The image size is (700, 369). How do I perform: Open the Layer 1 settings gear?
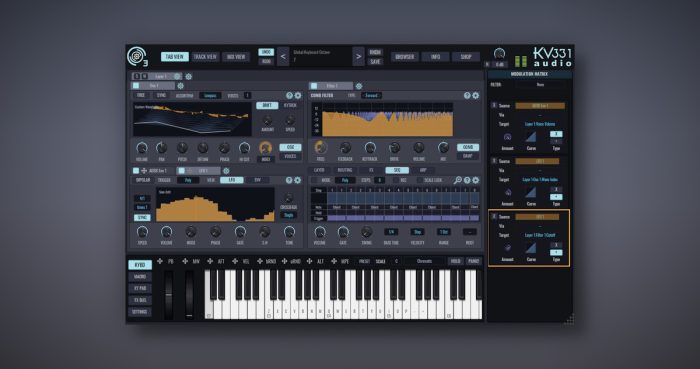coord(188,77)
